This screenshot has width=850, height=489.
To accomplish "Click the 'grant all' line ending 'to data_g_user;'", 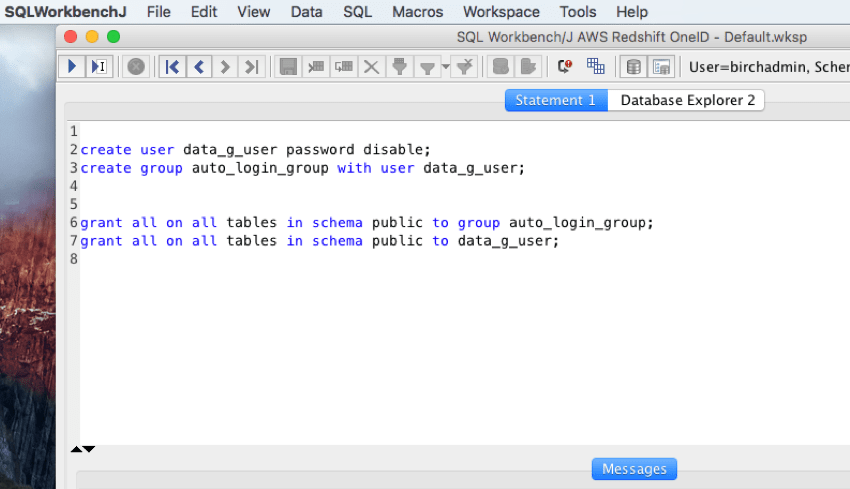I will click(x=319, y=241).
